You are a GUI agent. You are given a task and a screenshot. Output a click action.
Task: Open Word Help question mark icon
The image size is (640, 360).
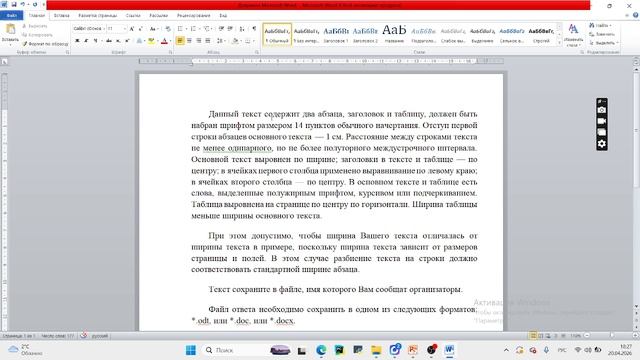pyautogui.click(x=635, y=16)
